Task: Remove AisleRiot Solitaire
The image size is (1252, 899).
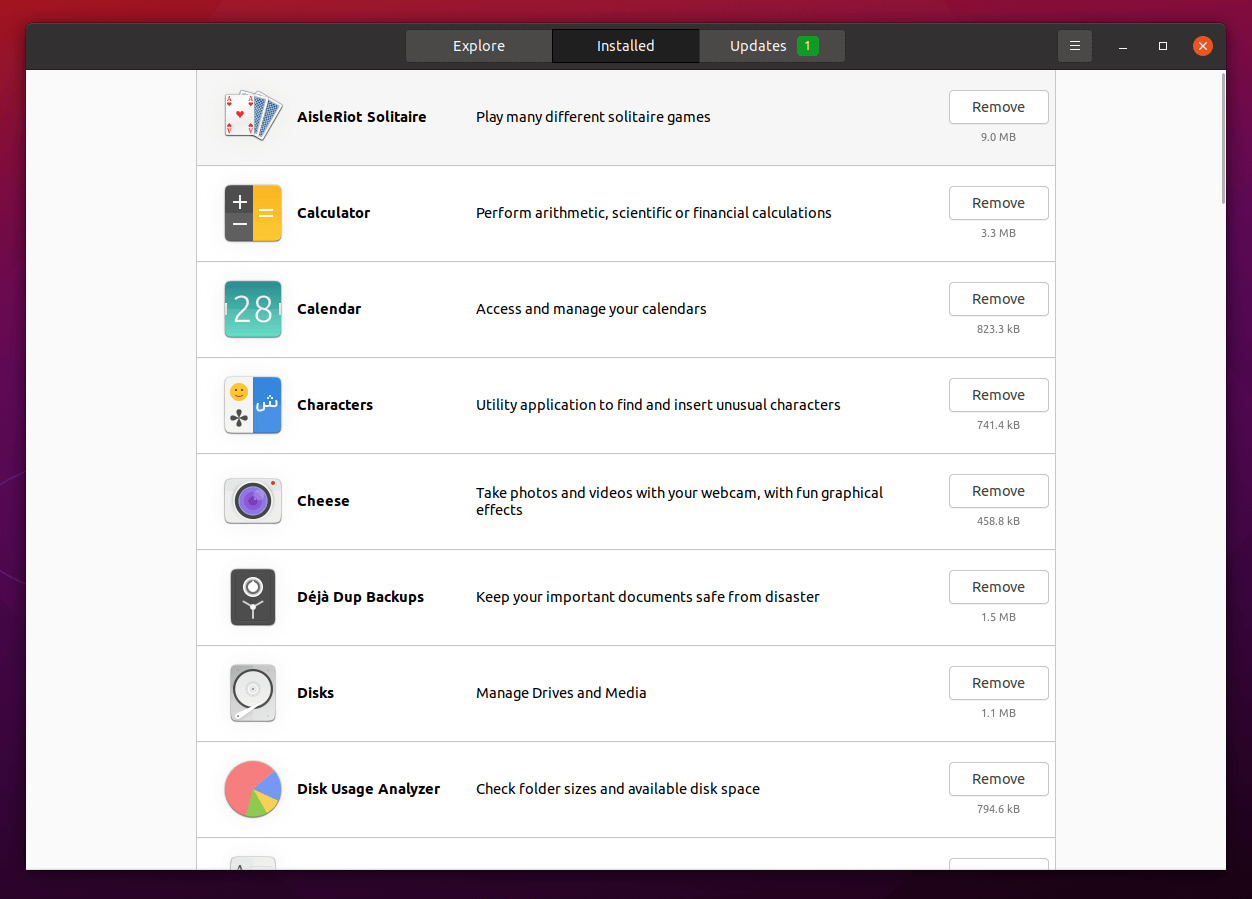Action: coord(999,107)
